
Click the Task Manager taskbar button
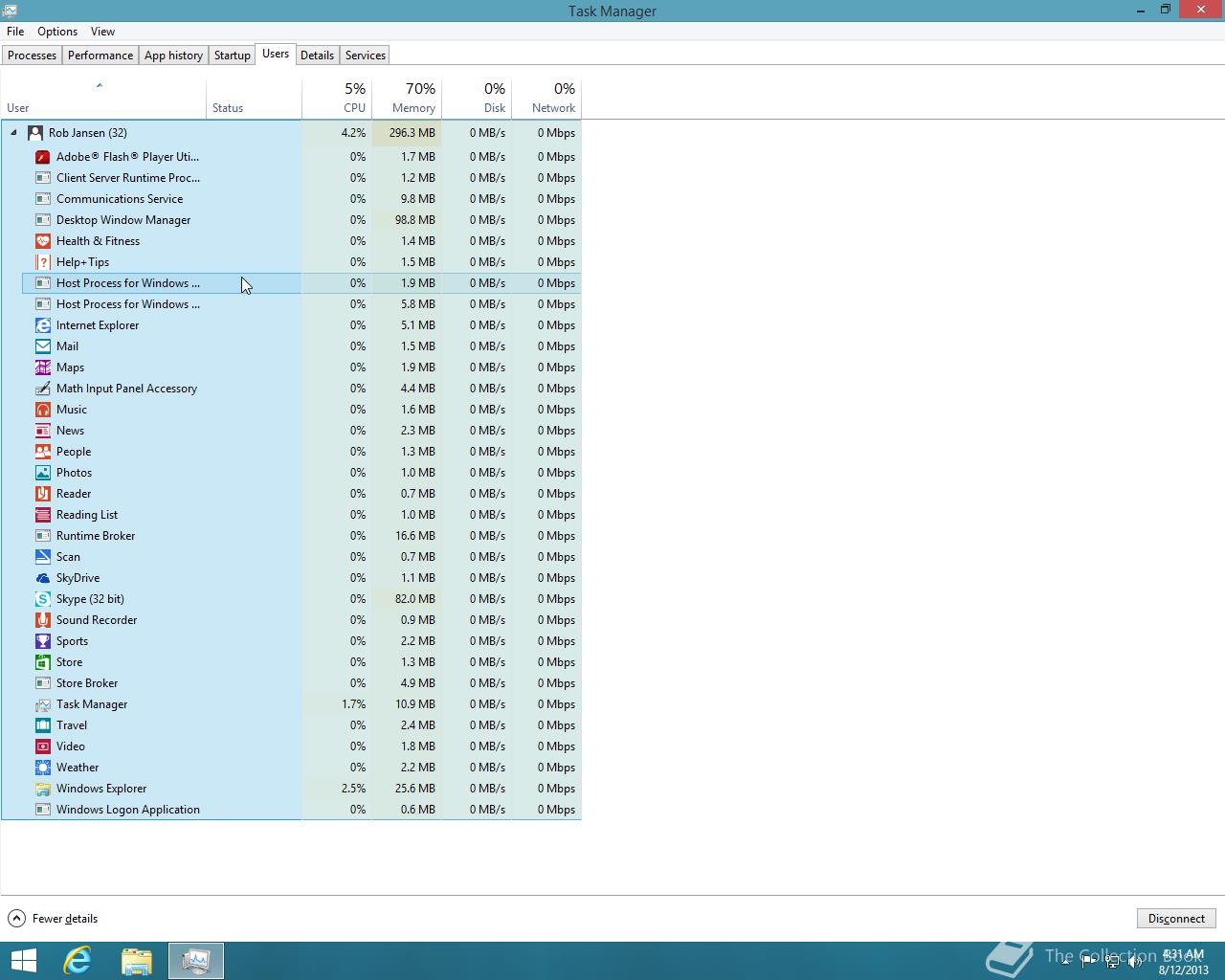(x=196, y=961)
